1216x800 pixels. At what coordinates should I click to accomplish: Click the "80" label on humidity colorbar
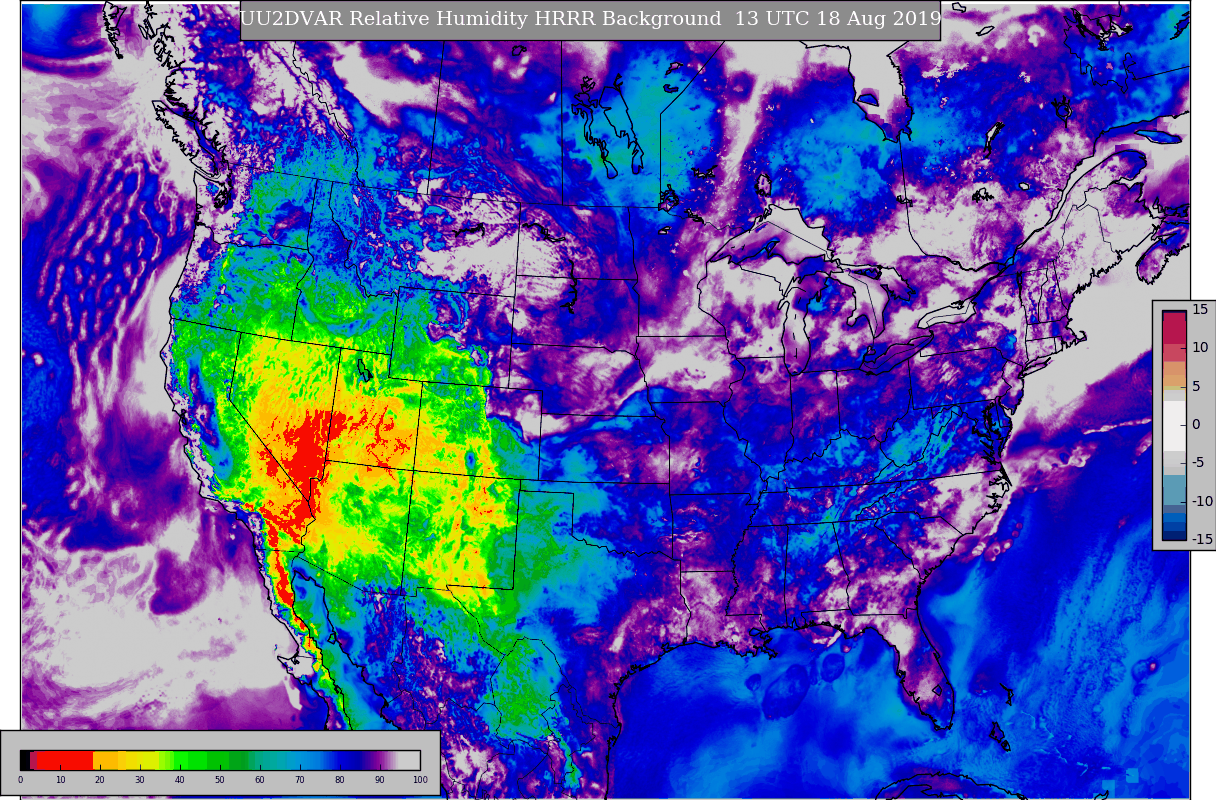pos(340,780)
